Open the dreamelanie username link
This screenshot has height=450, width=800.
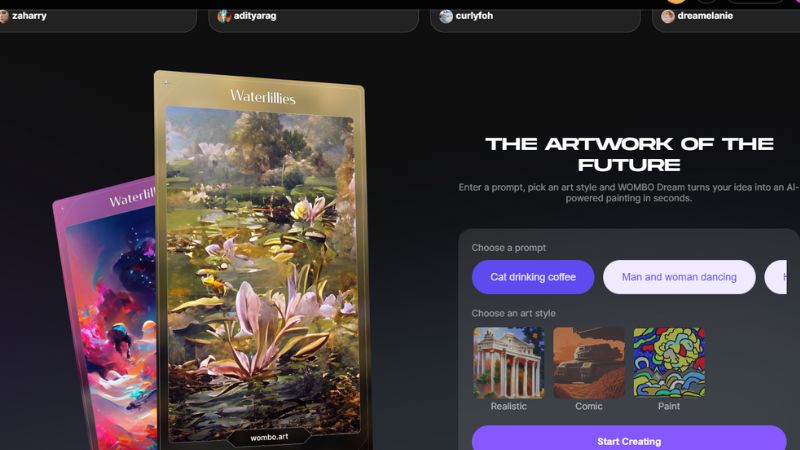(705, 16)
